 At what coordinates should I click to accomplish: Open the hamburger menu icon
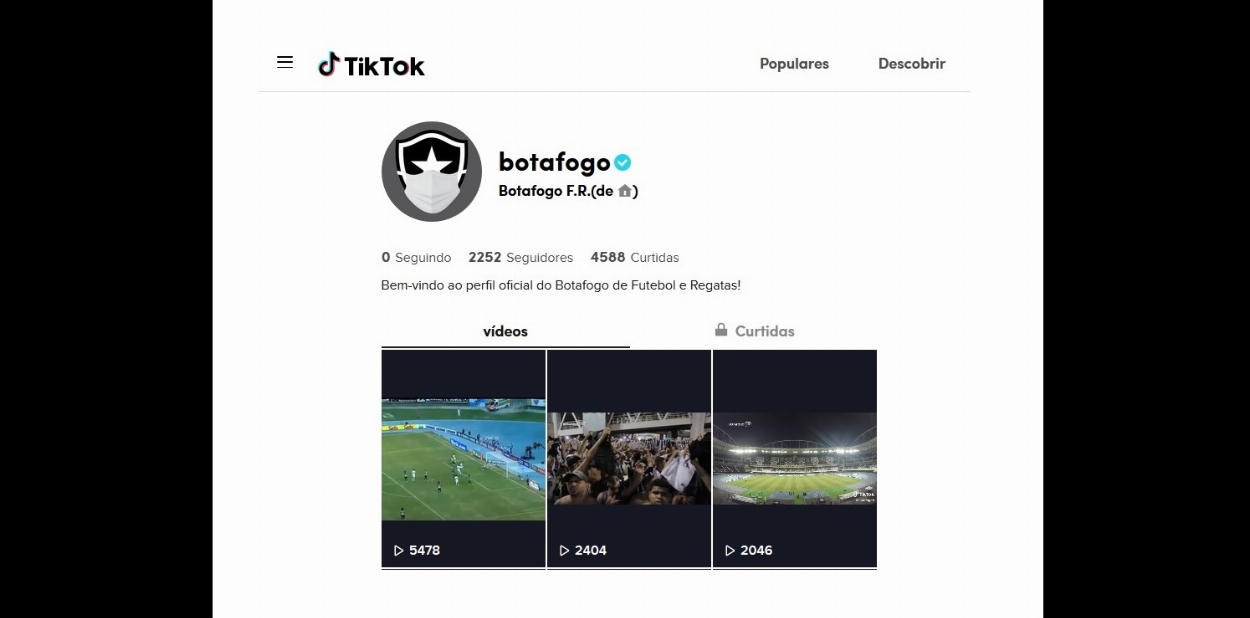coord(285,62)
